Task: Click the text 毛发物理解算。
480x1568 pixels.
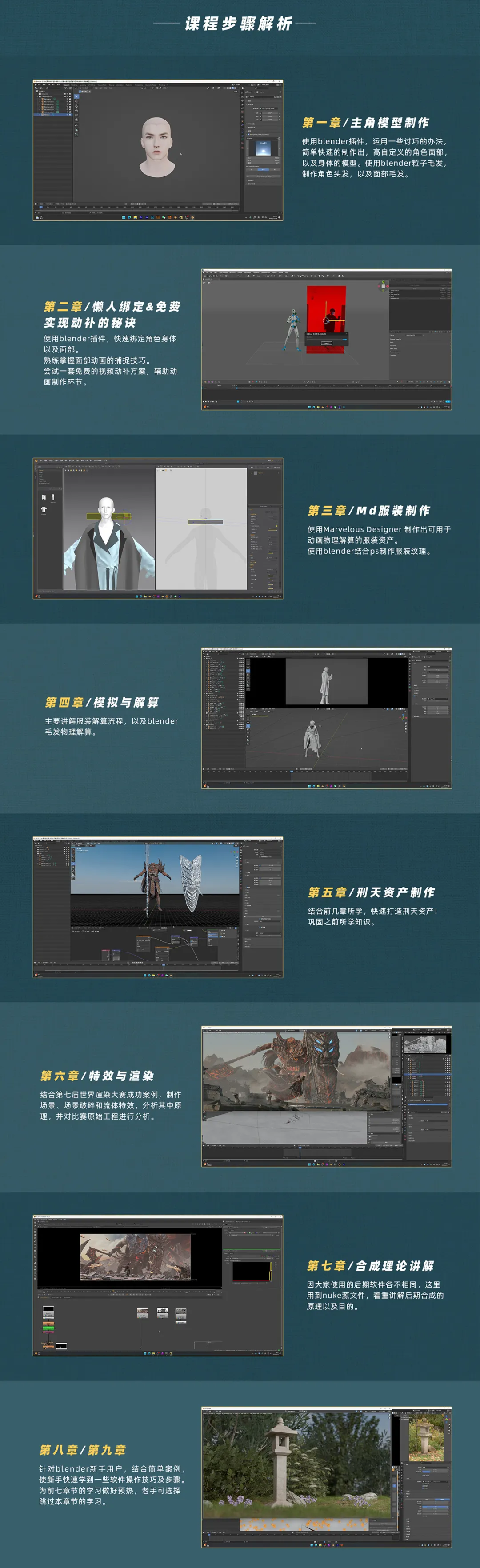Action: coord(72,732)
